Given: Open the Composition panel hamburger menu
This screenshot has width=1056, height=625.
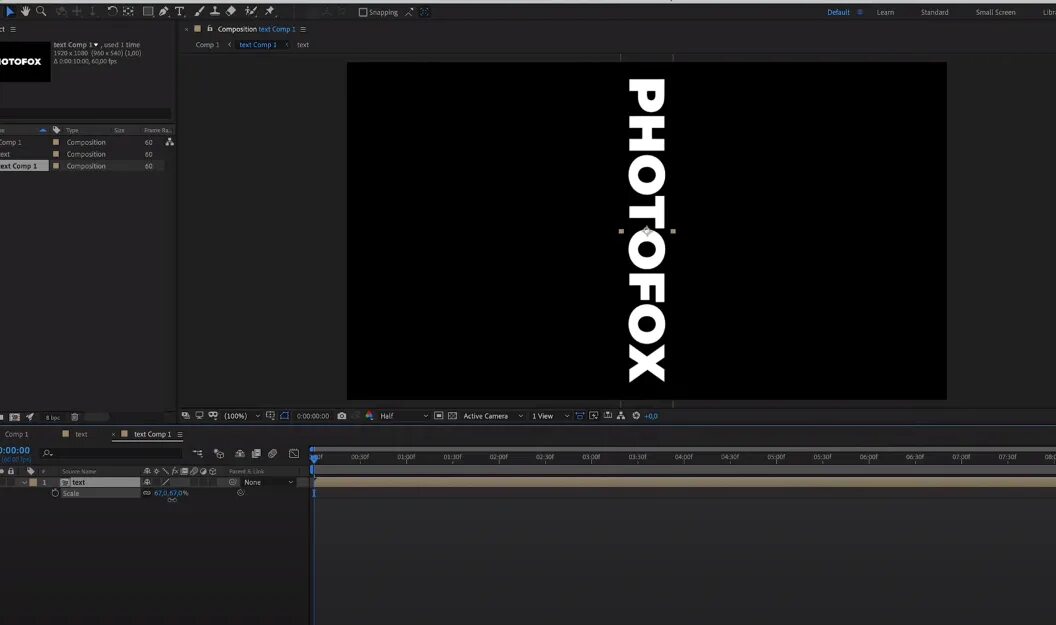Looking at the screenshot, I should 303,29.
